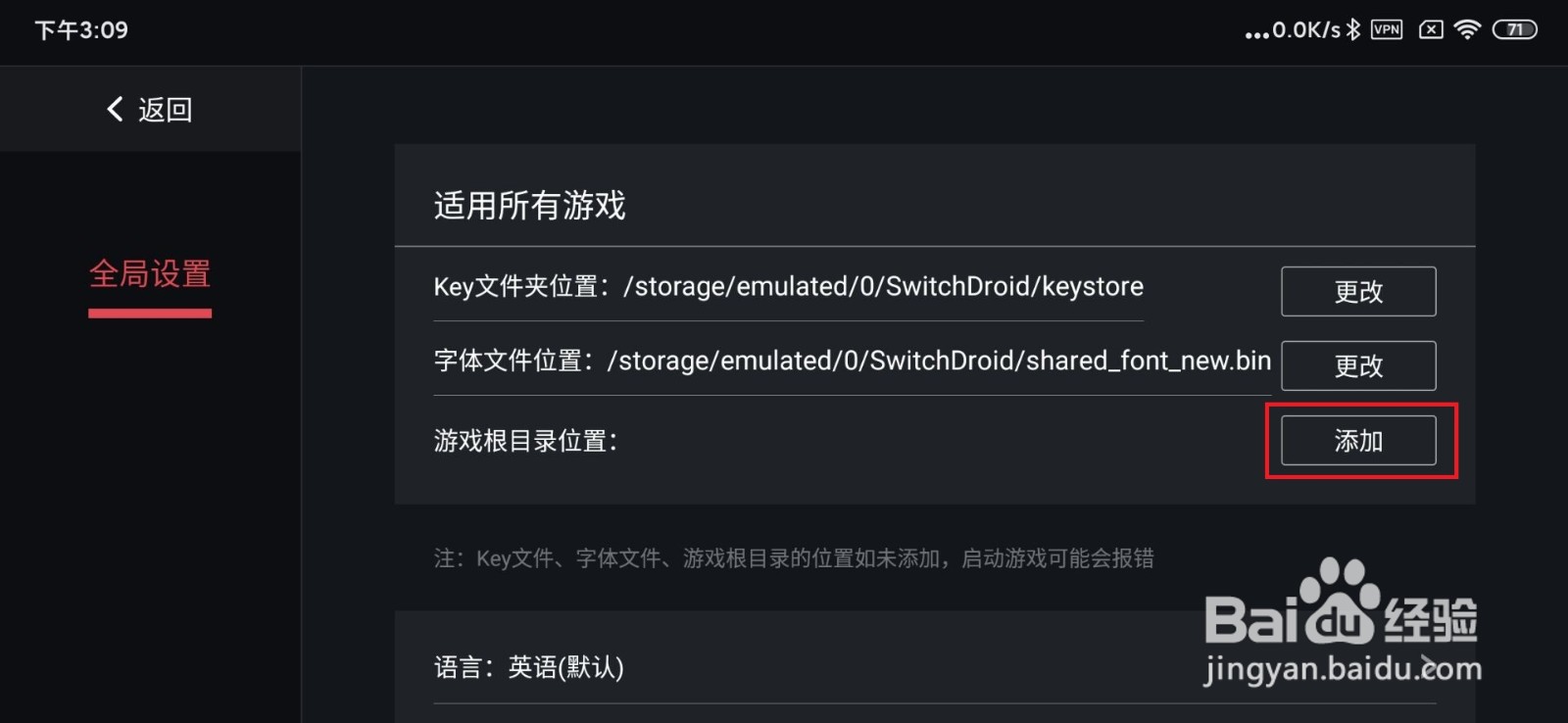Tap the Wi-Fi signal icon
Viewport: 1568px width, 723px height.
coord(1467,30)
